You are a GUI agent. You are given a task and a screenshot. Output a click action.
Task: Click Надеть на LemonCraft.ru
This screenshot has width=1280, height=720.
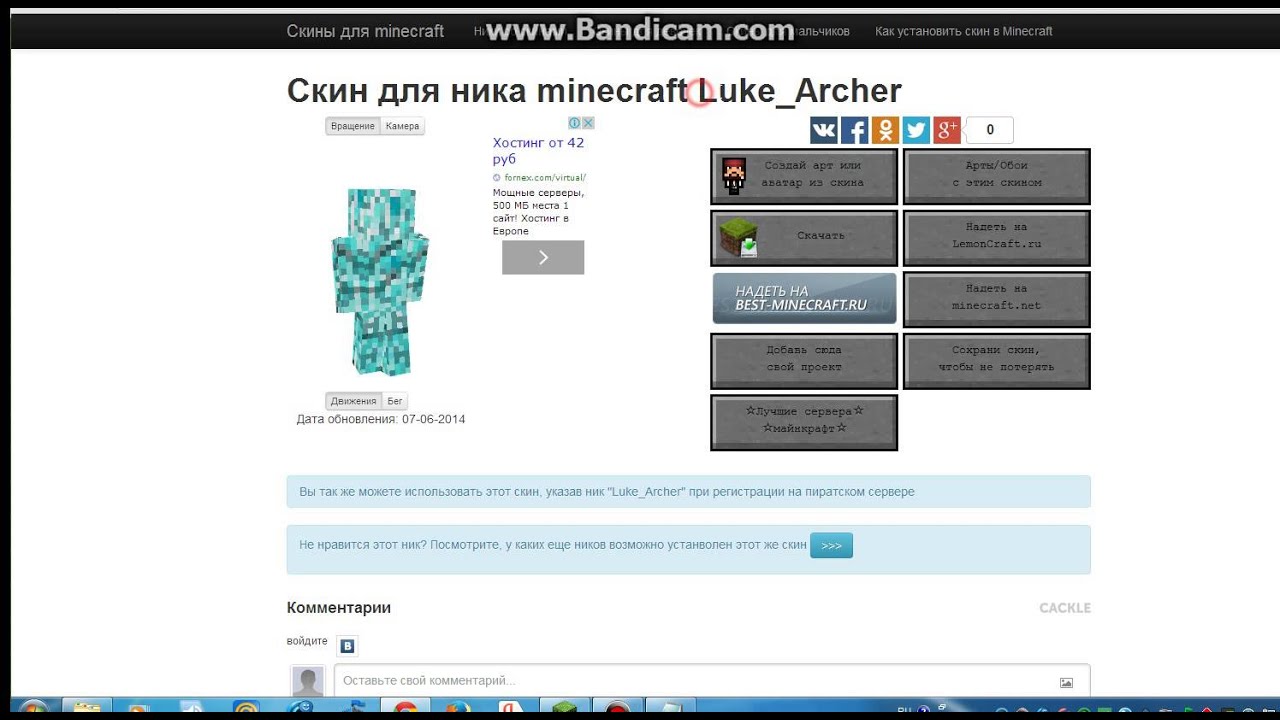pos(997,237)
